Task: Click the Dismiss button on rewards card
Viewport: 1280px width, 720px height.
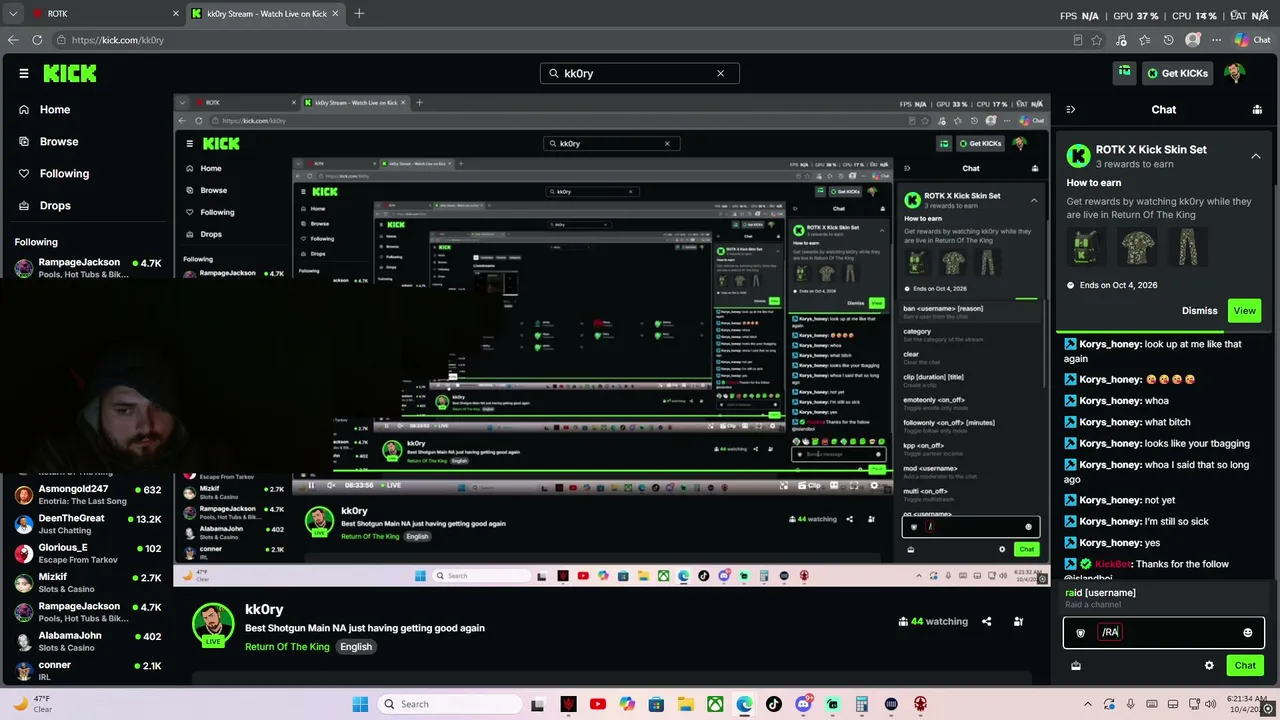Action: [1199, 311]
